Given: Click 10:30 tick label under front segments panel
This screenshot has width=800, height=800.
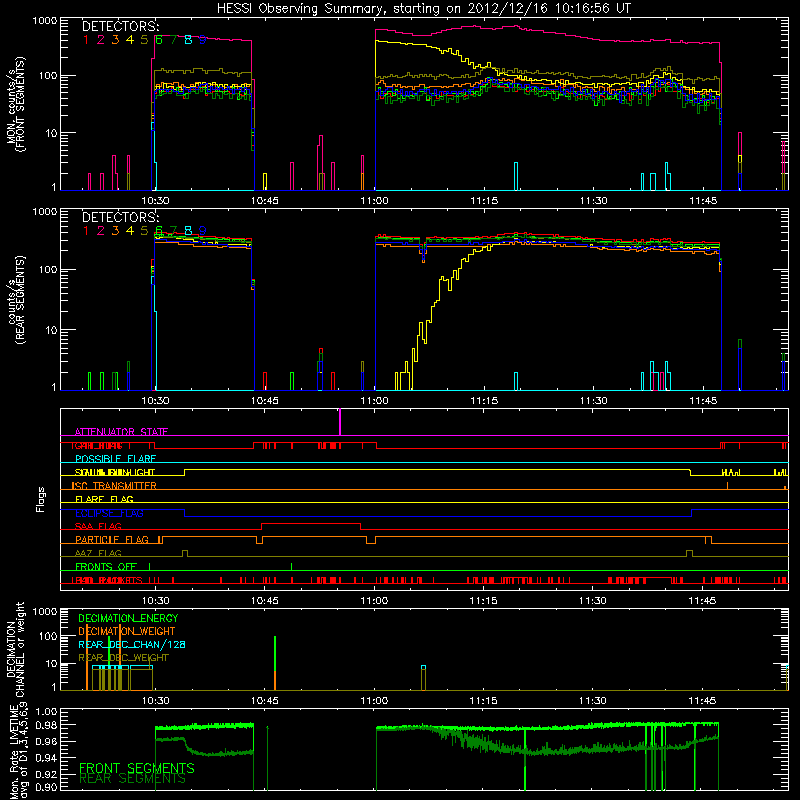Looking at the screenshot, I should 155,201.
